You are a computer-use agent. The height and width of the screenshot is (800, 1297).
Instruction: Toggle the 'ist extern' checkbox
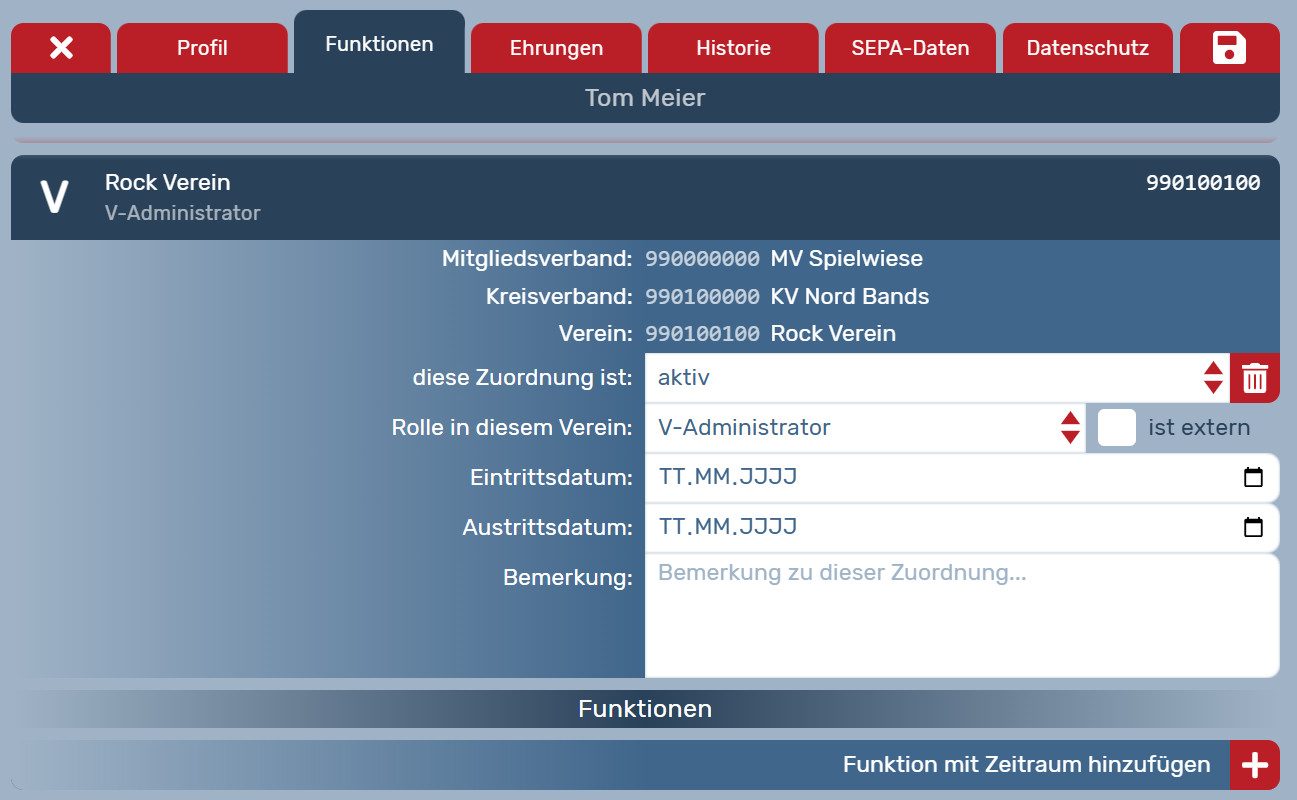click(x=1117, y=428)
